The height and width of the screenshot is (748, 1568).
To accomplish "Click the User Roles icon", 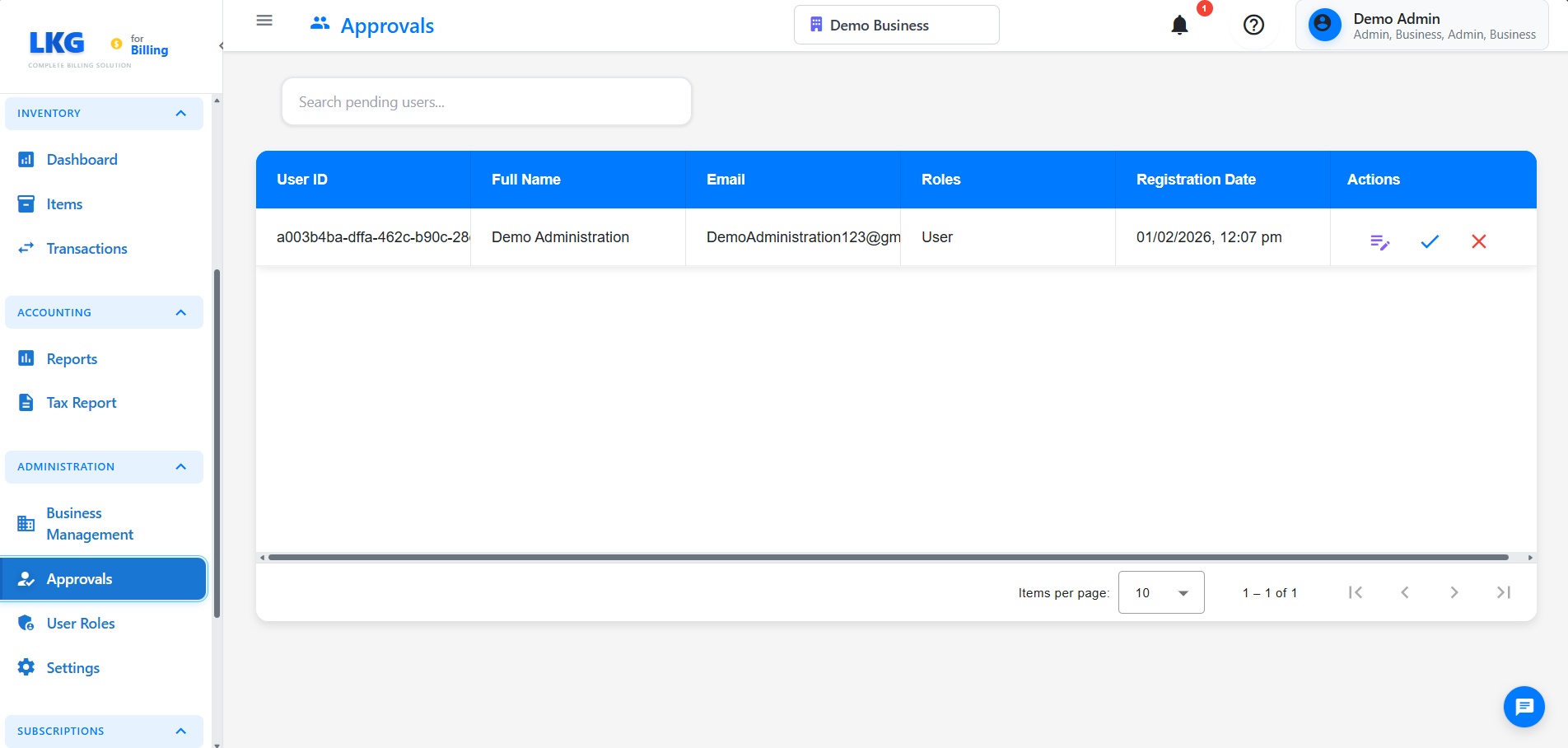I will [27, 623].
